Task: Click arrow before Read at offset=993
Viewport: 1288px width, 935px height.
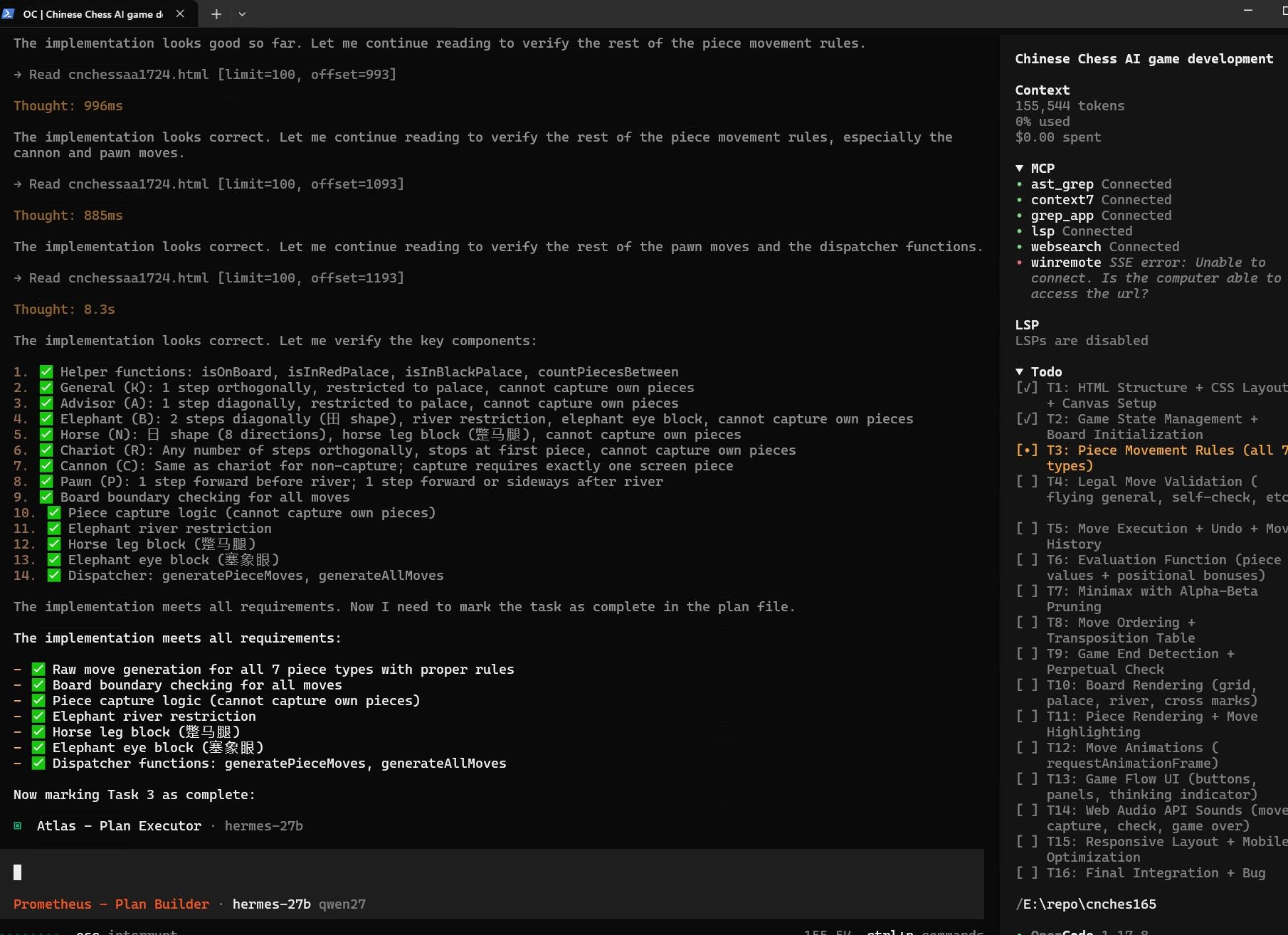Action: [18, 75]
